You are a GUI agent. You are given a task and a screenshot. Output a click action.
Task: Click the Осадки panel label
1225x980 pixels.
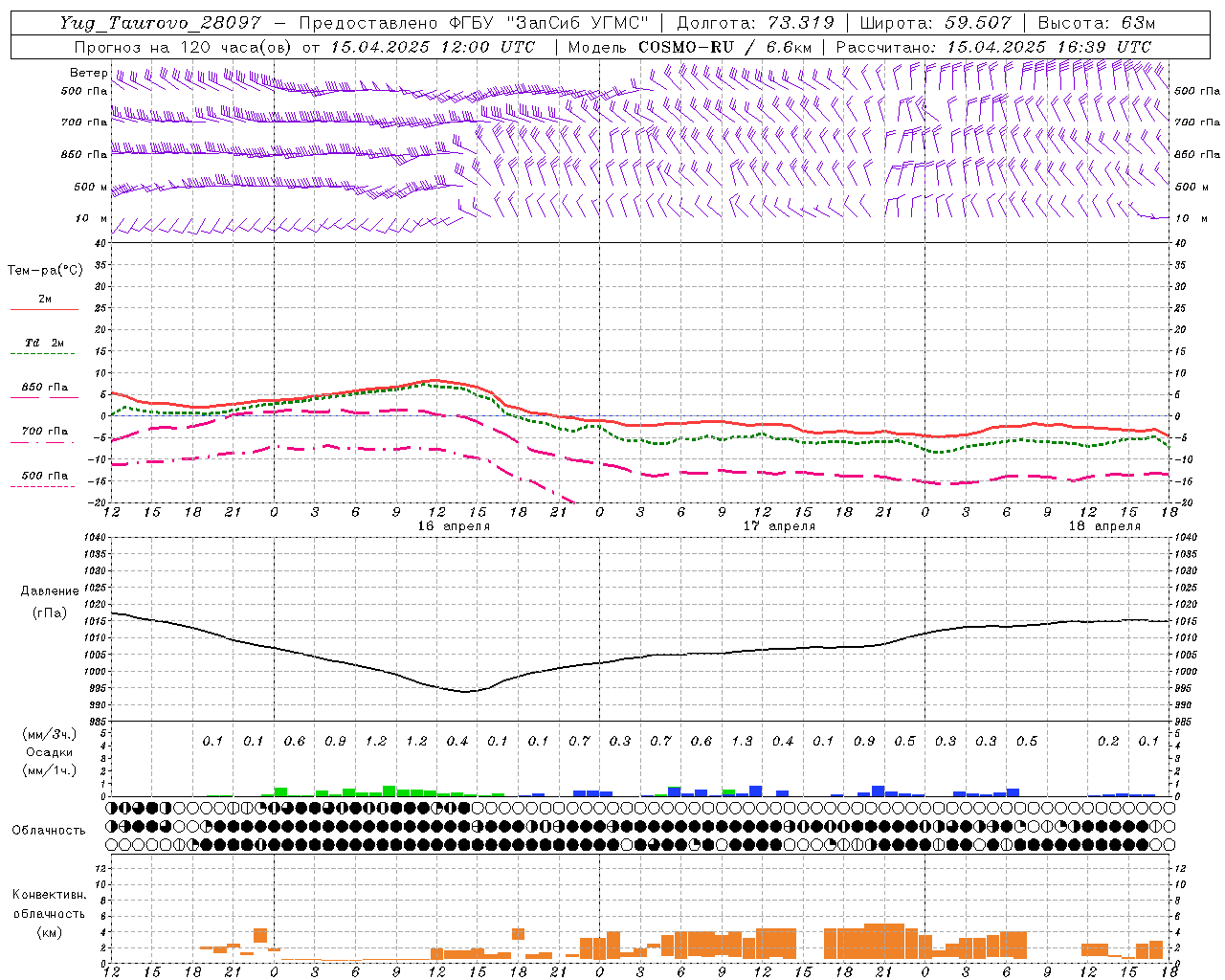[50, 752]
